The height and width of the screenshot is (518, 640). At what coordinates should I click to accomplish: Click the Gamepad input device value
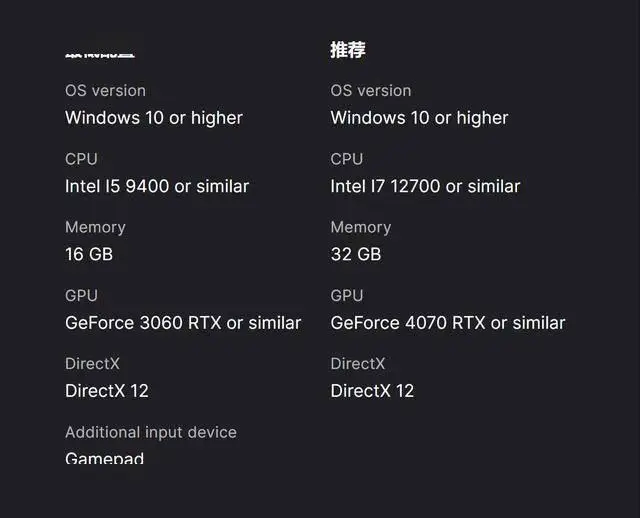[x=105, y=458]
